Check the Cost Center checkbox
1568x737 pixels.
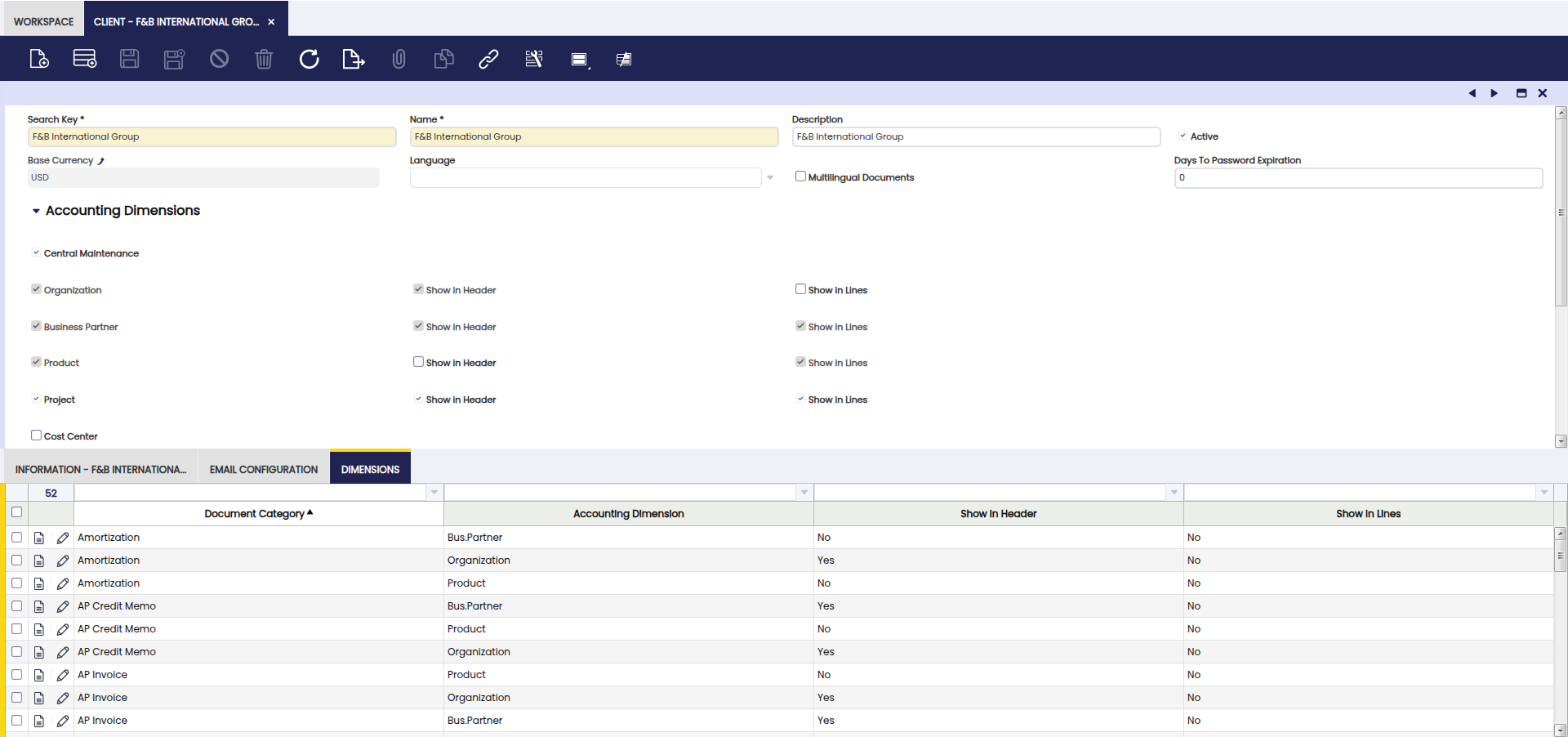(36, 435)
